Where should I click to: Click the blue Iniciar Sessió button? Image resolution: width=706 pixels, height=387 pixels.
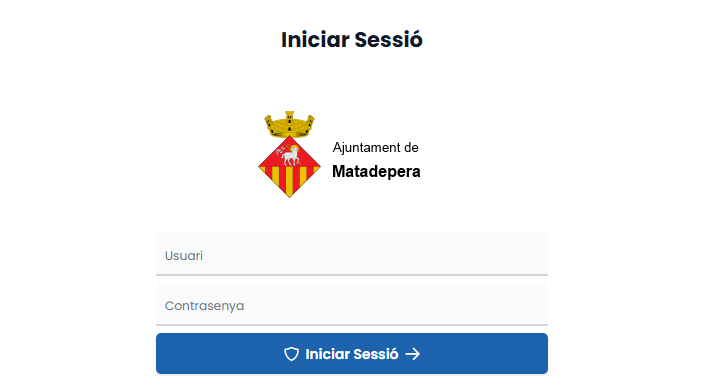point(352,354)
